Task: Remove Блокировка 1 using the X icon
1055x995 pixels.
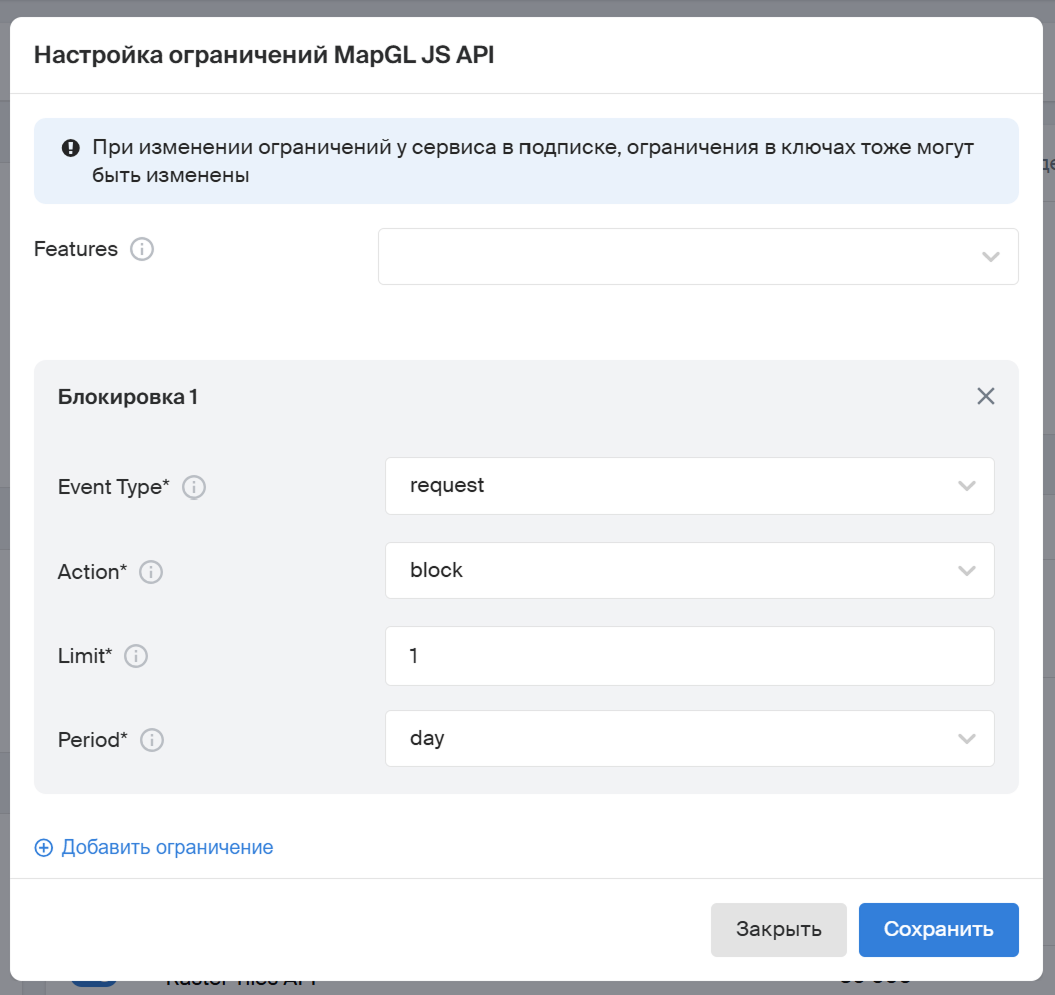Action: coord(985,396)
